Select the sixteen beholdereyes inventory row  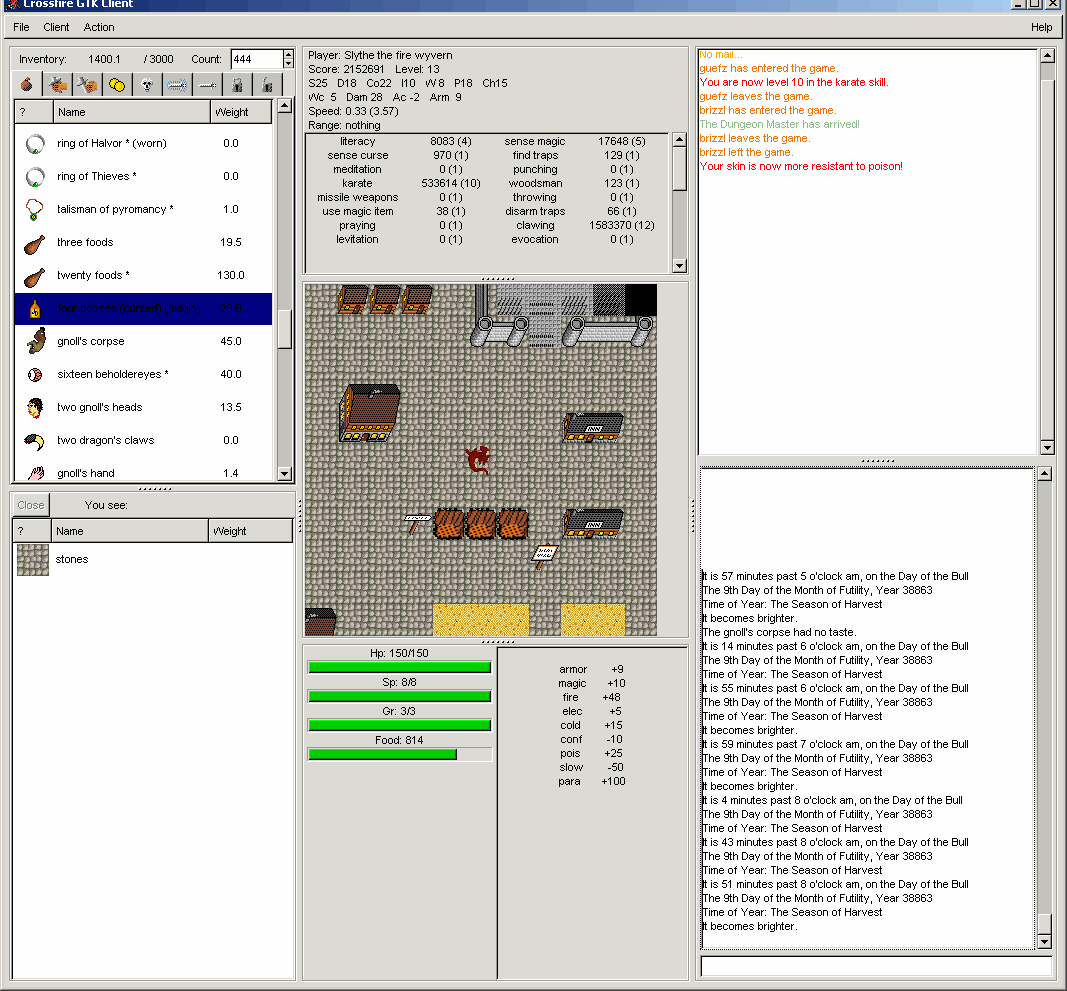point(112,374)
